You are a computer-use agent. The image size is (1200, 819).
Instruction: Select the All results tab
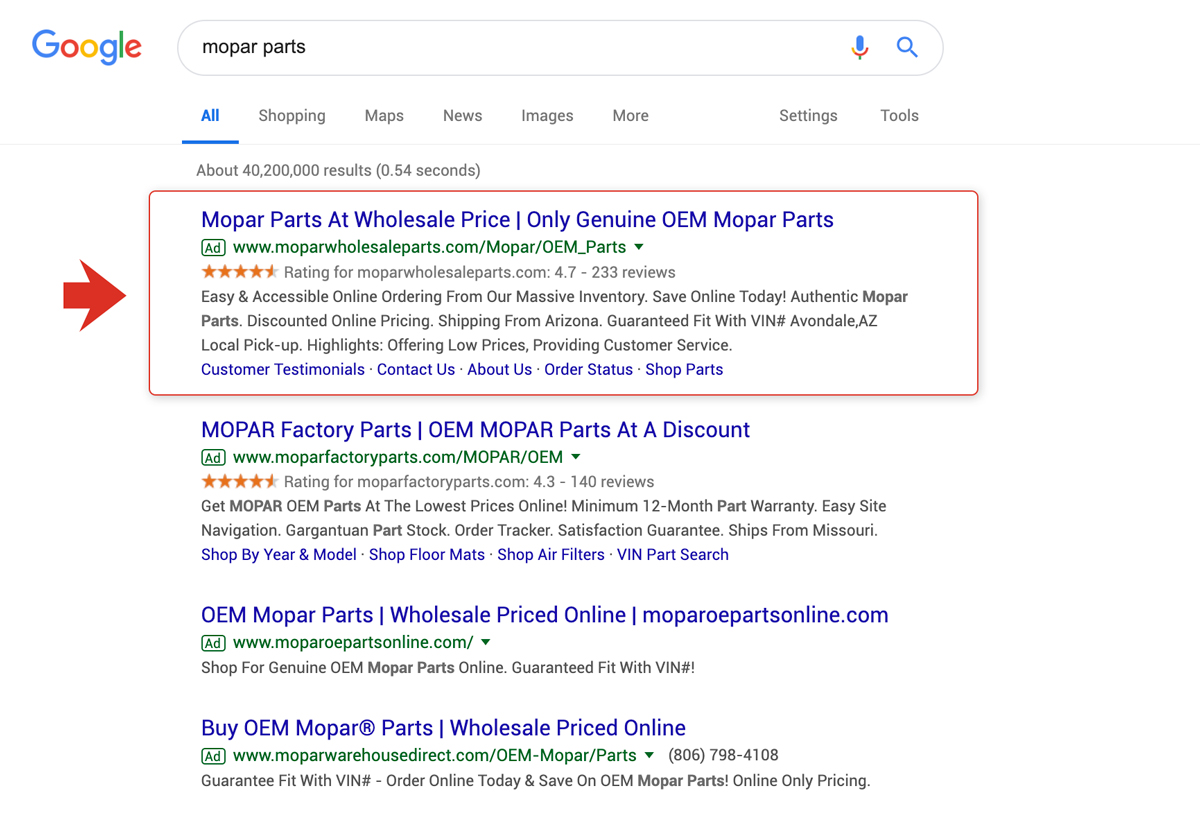coord(210,116)
